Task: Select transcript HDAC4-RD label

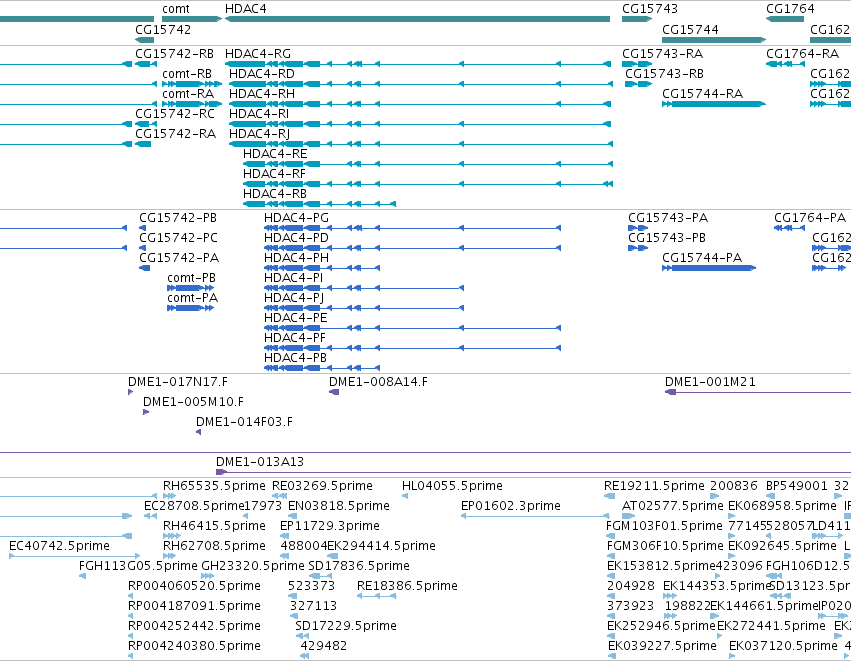Action: [x=262, y=74]
